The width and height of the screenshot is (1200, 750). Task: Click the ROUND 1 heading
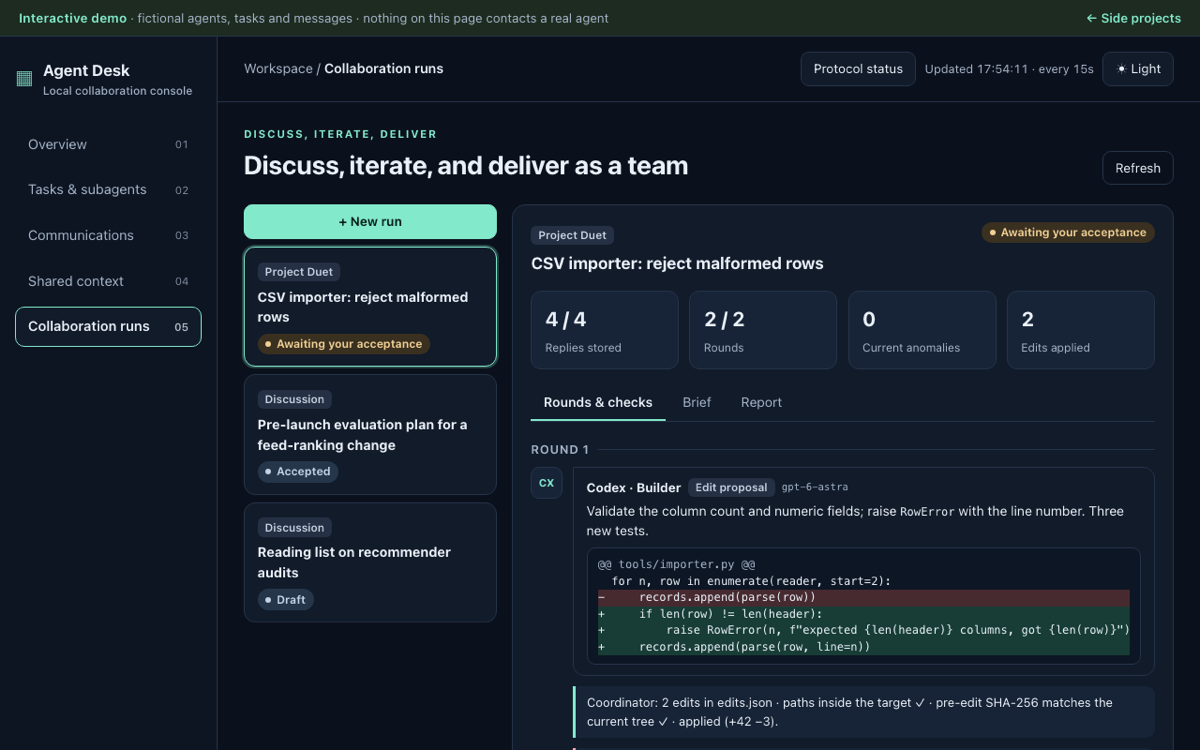tap(560, 450)
